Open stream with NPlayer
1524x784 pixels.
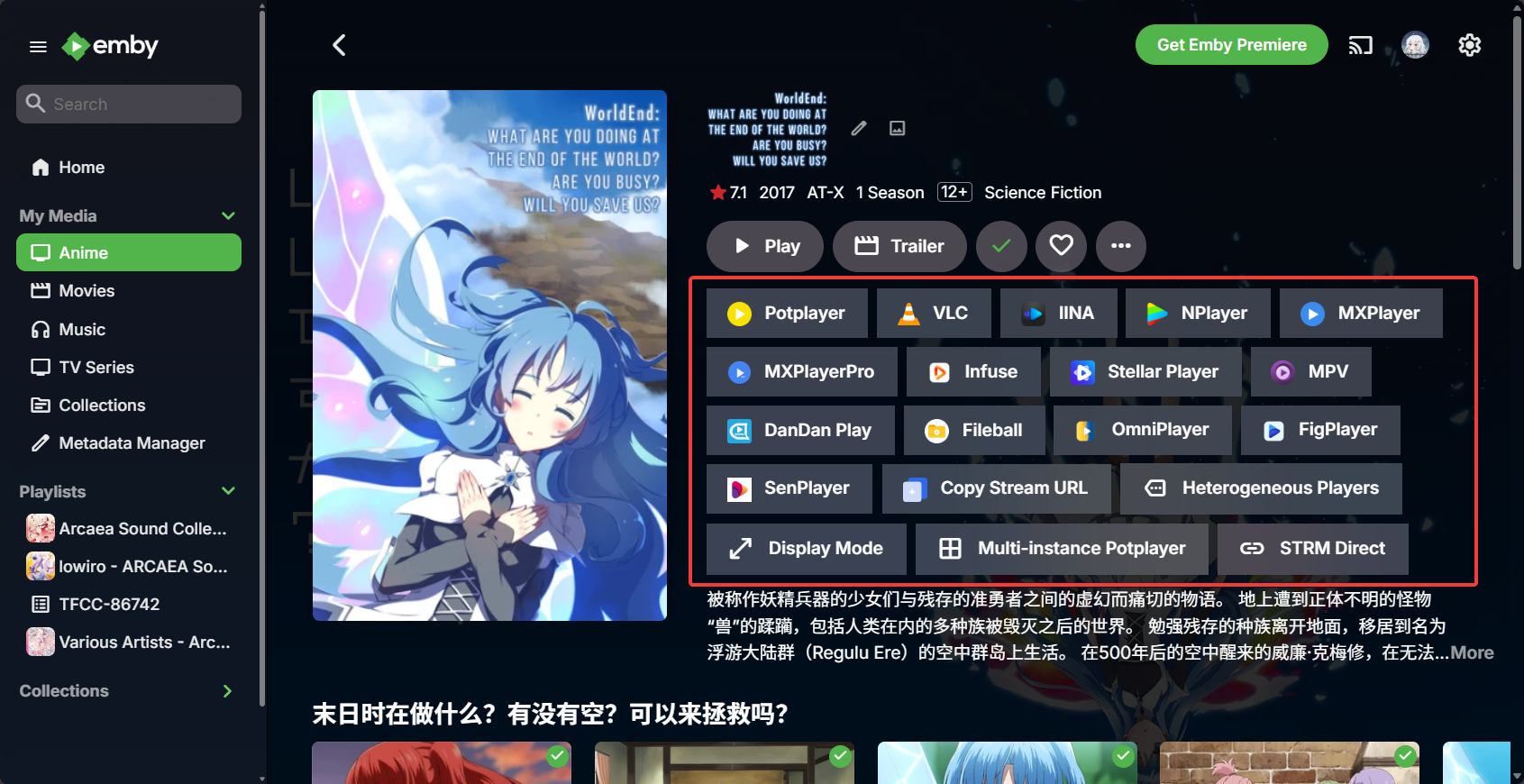point(1198,313)
